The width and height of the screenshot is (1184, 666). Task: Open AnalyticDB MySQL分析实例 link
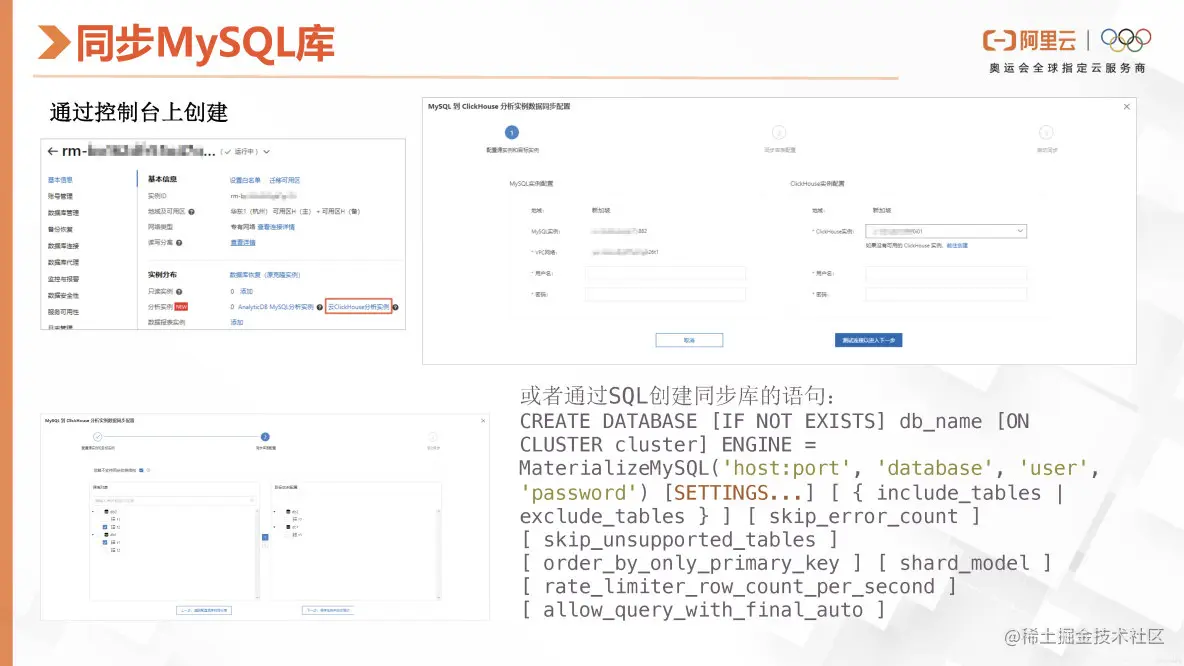pyautogui.click(x=276, y=307)
